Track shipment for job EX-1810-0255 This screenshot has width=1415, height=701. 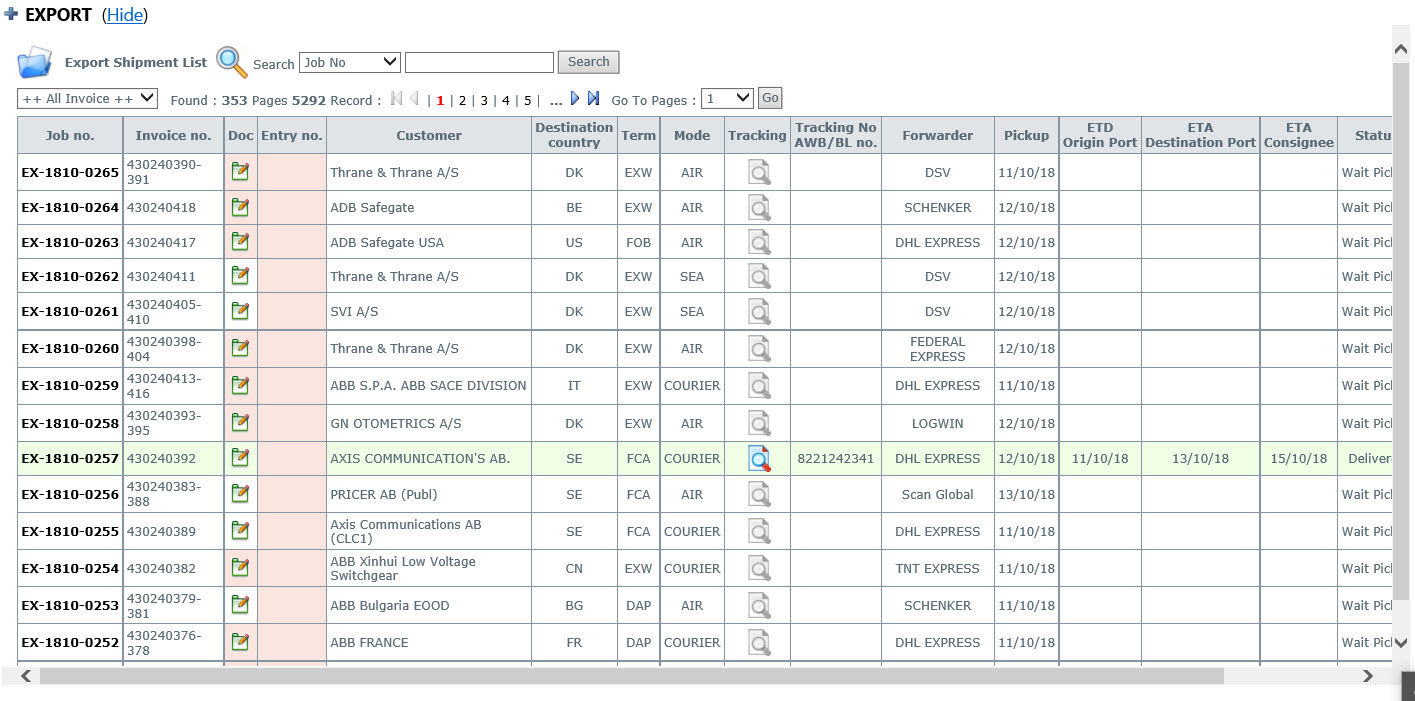click(x=760, y=531)
